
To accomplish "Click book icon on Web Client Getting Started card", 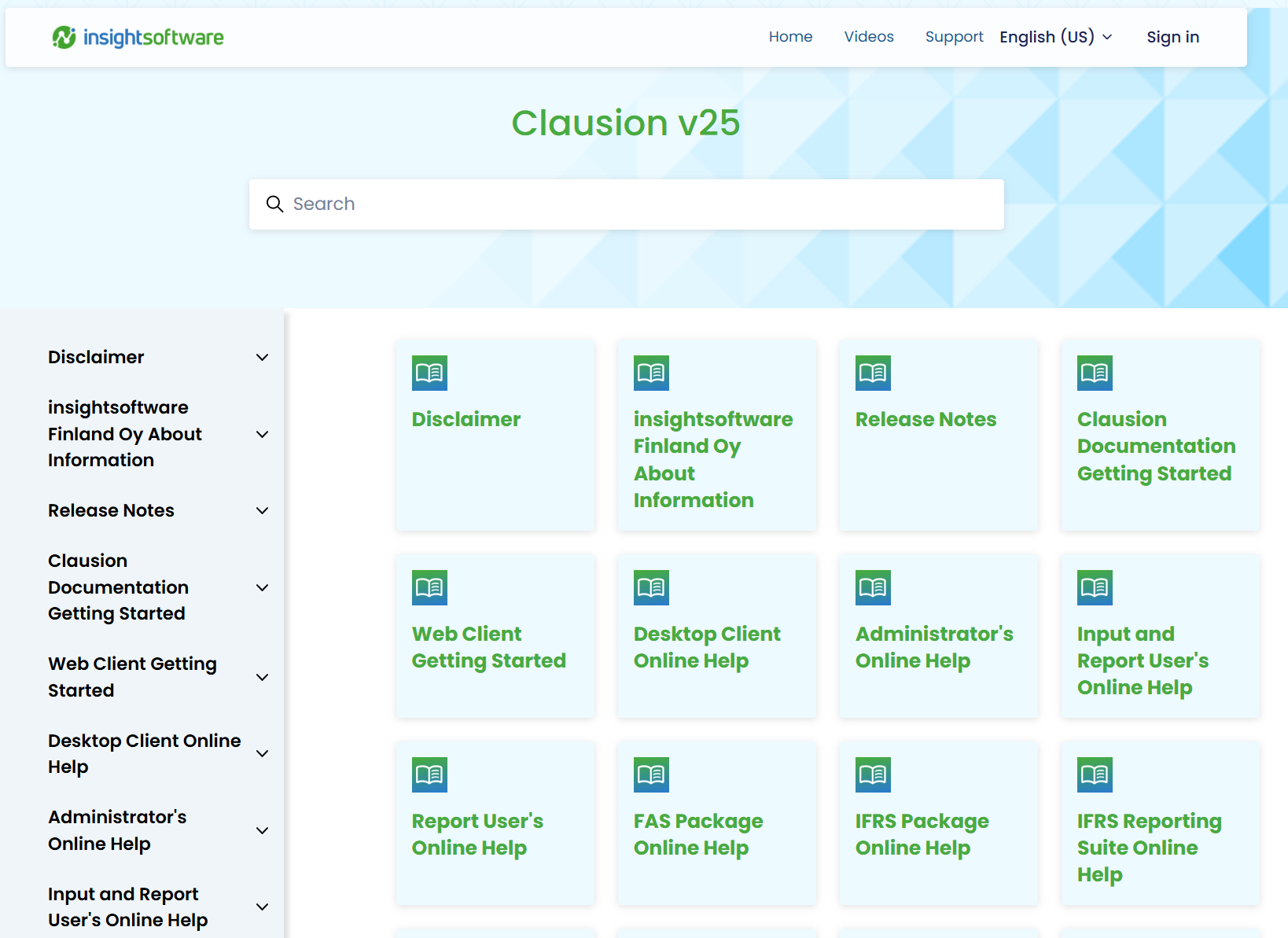I will pos(429,587).
